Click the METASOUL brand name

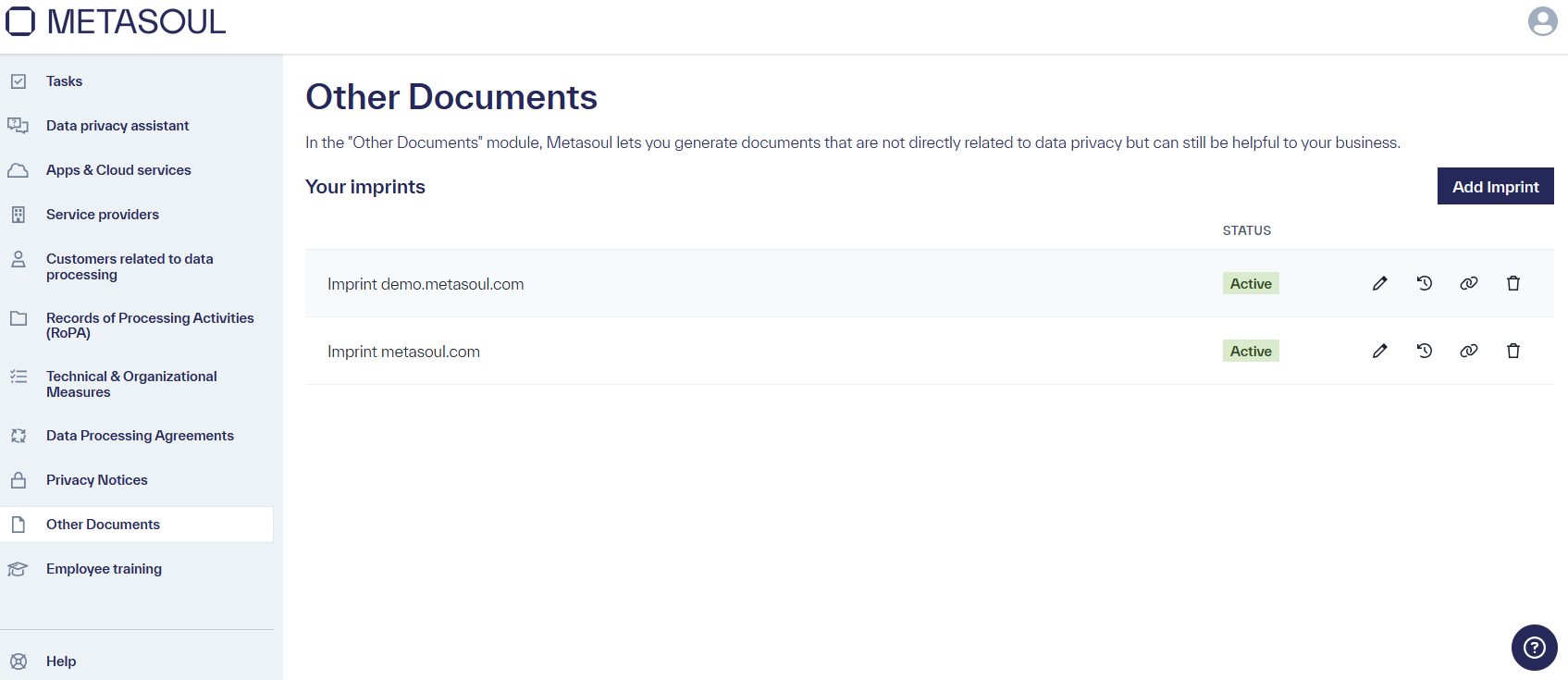(136, 21)
